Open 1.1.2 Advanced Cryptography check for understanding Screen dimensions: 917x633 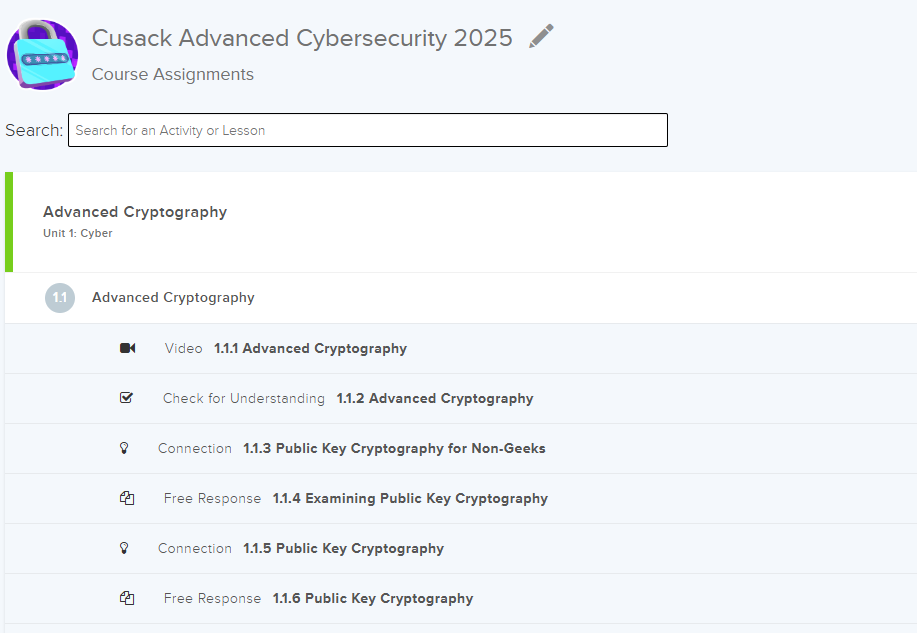click(434, 399)
